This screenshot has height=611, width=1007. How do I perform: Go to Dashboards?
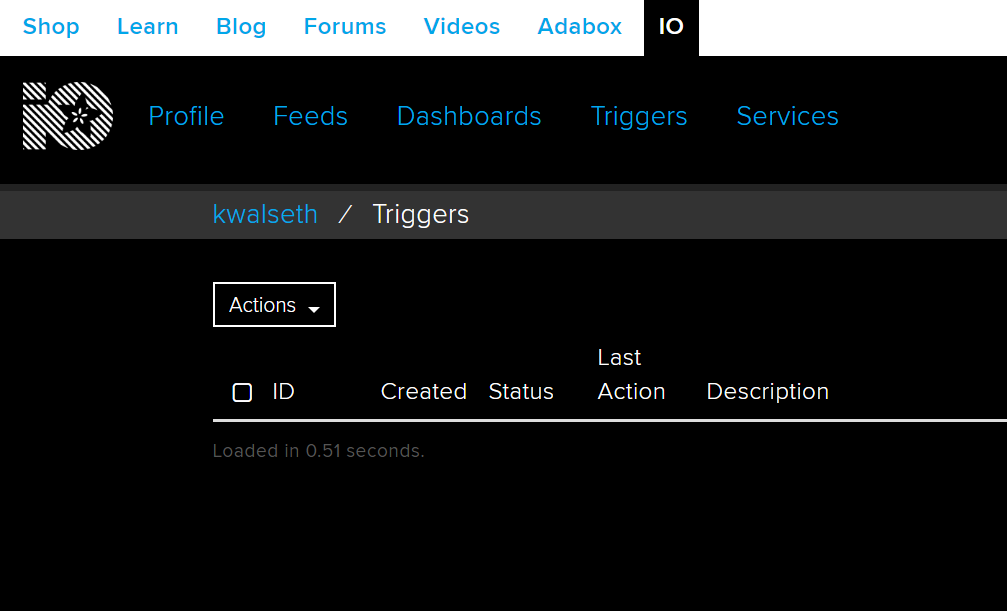pos(468,116)
